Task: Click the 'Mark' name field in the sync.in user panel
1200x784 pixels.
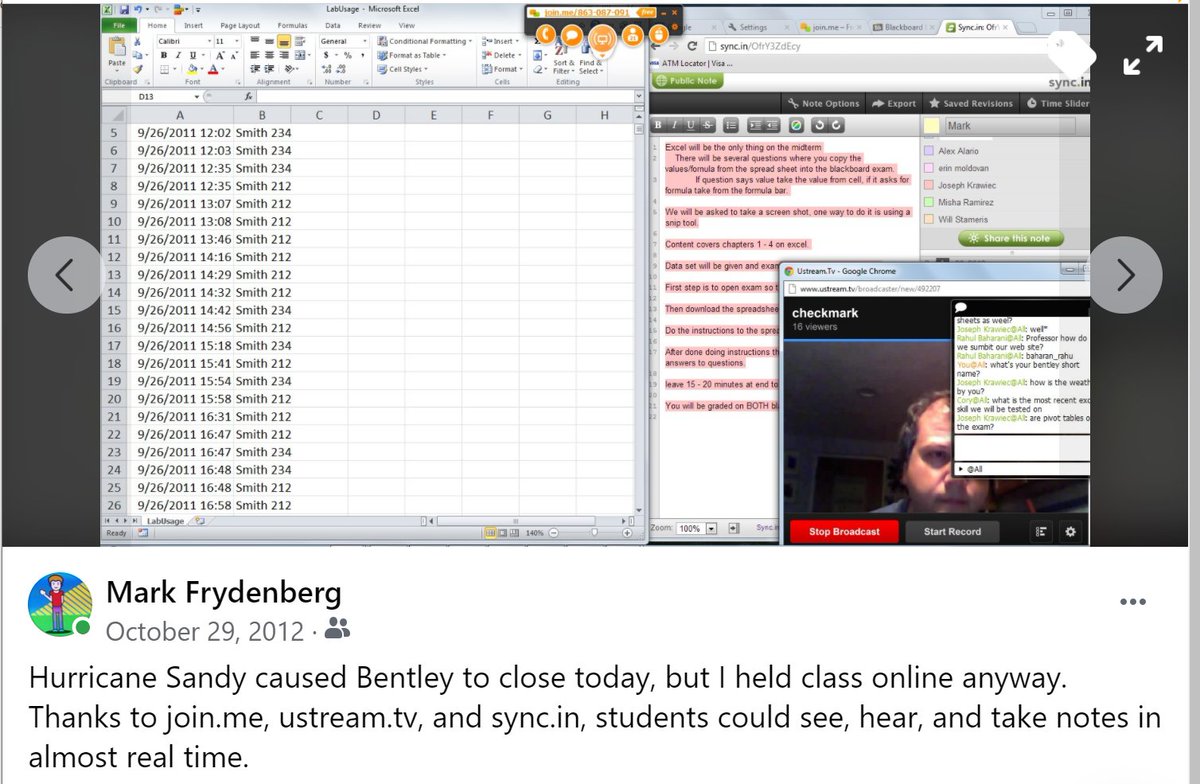Action: tap(1010, 126)
